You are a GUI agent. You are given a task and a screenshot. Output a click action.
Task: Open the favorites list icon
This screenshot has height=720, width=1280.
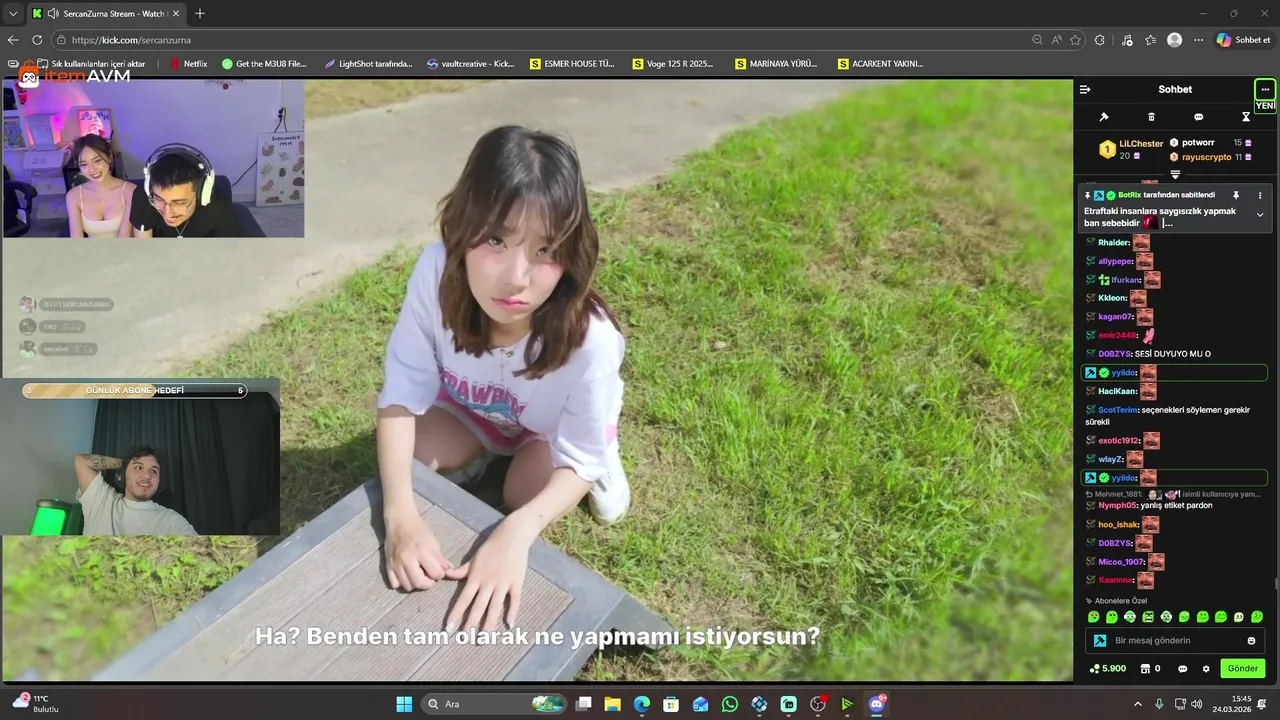coord(1151,40)
